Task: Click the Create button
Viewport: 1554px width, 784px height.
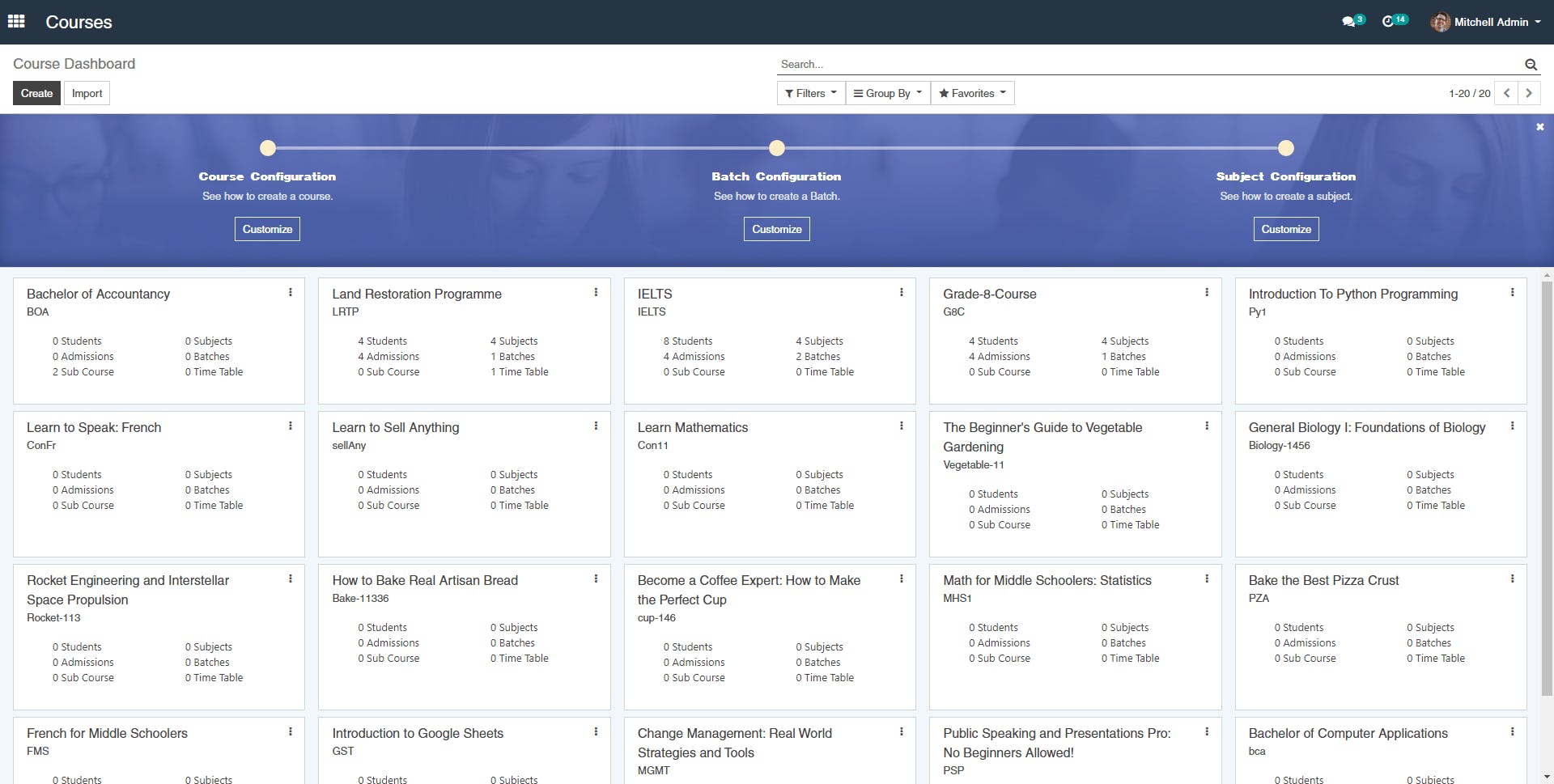Action: (x=36, y=93)
